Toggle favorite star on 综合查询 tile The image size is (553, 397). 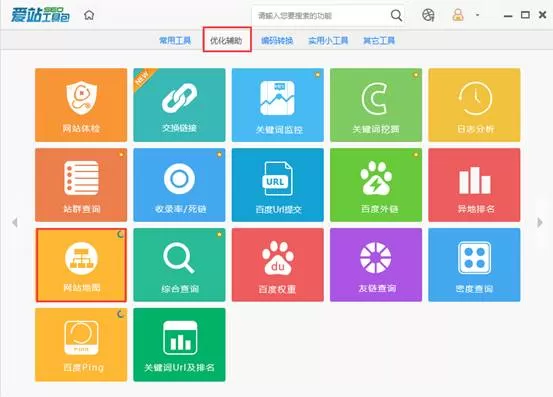[x=219, y=234]
